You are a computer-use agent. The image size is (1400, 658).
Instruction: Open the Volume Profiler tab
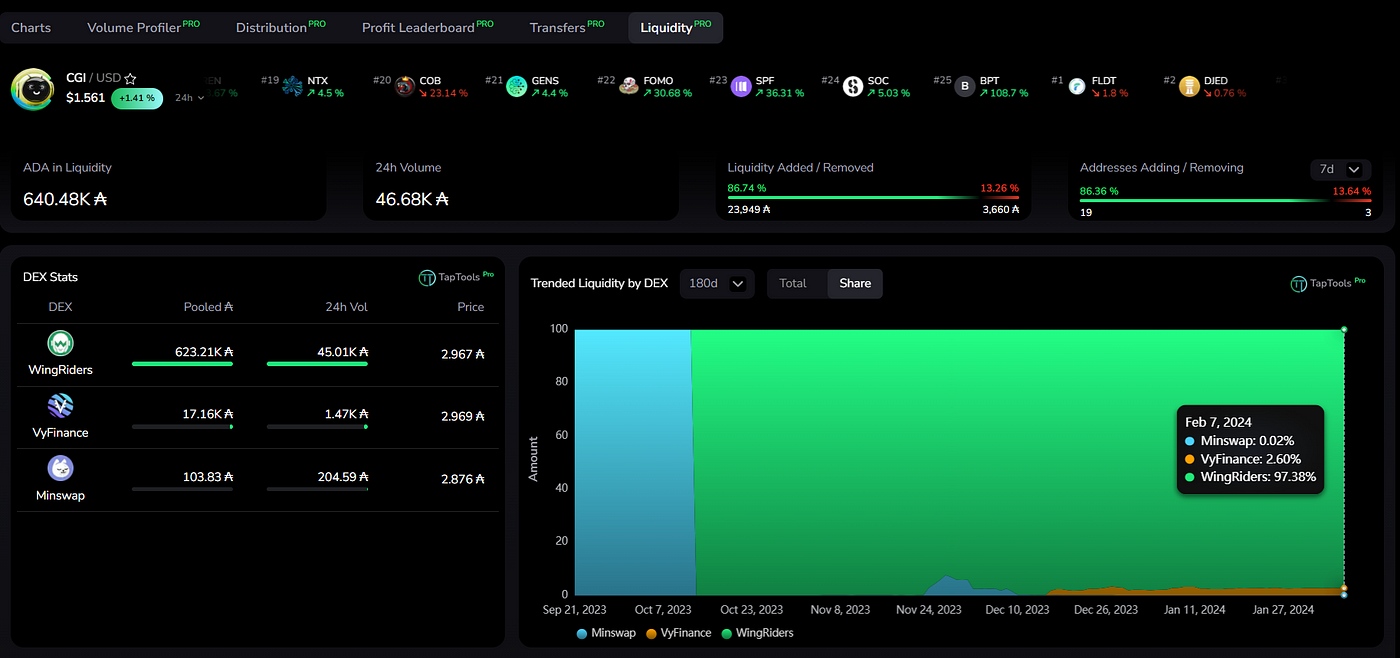click(x=143, y=27)
